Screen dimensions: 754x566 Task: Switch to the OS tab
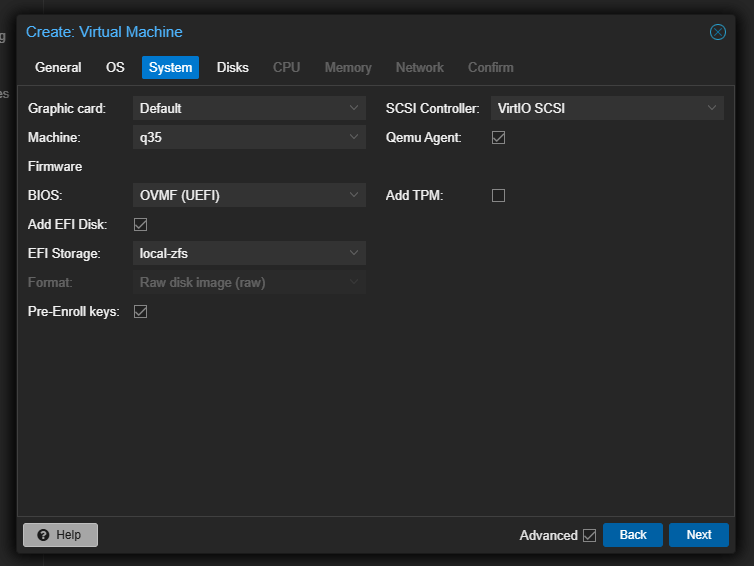(115, 67)
